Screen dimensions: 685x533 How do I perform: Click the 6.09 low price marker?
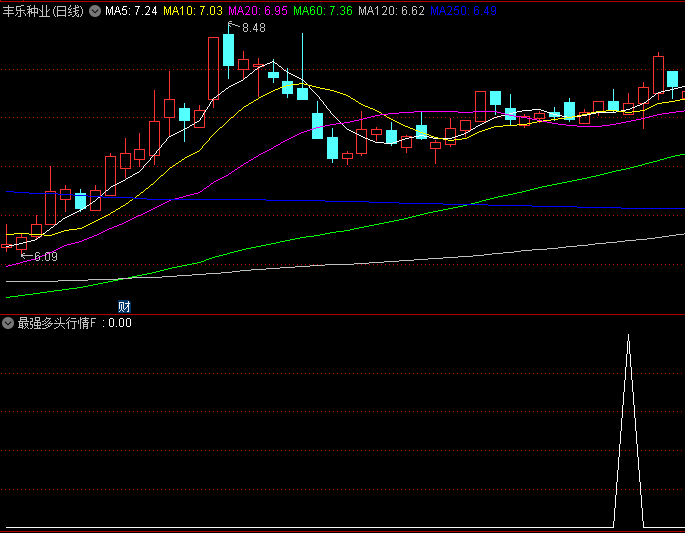[46, 257]
